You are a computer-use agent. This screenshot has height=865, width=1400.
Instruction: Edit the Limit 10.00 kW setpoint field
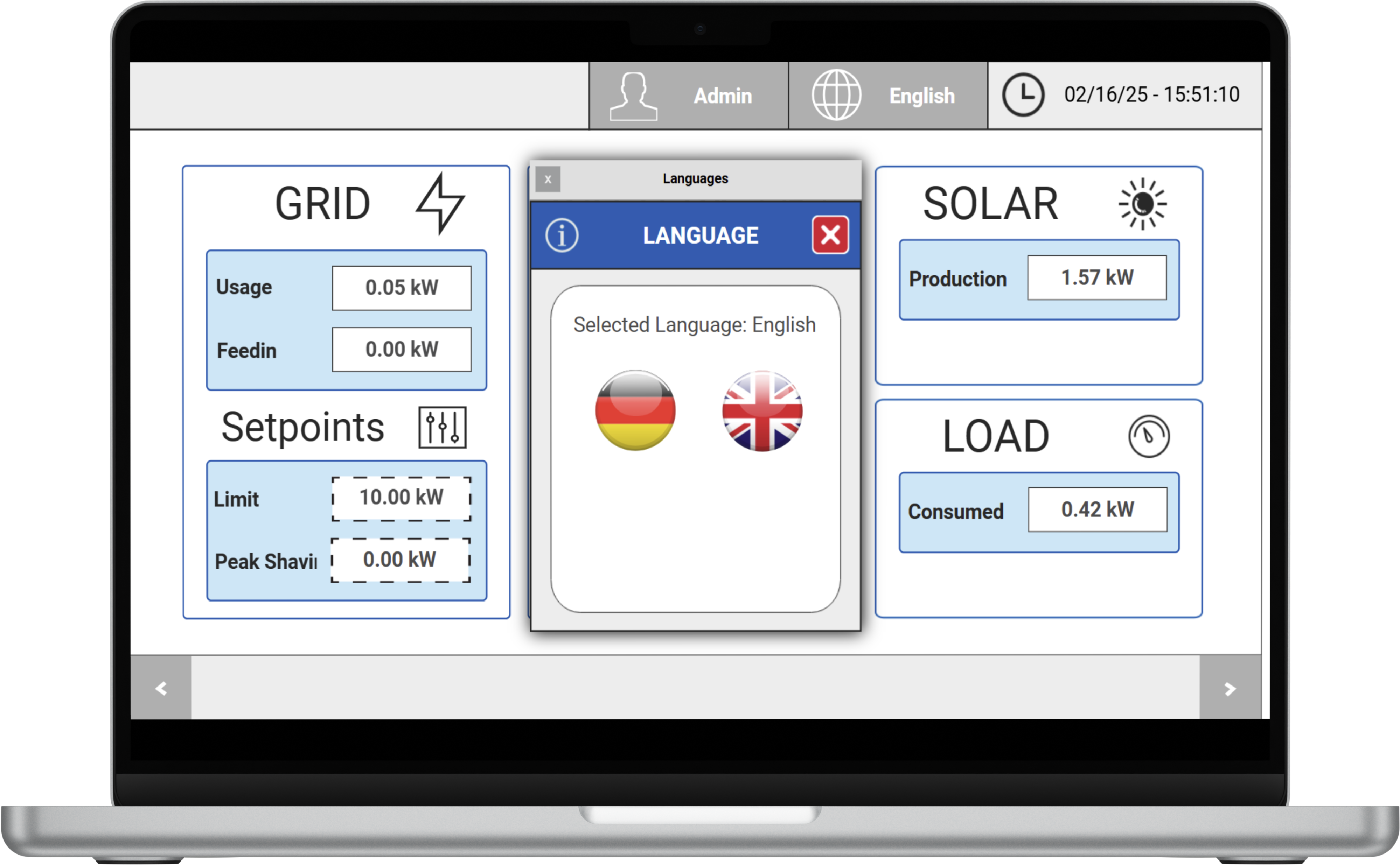(401, 498)
